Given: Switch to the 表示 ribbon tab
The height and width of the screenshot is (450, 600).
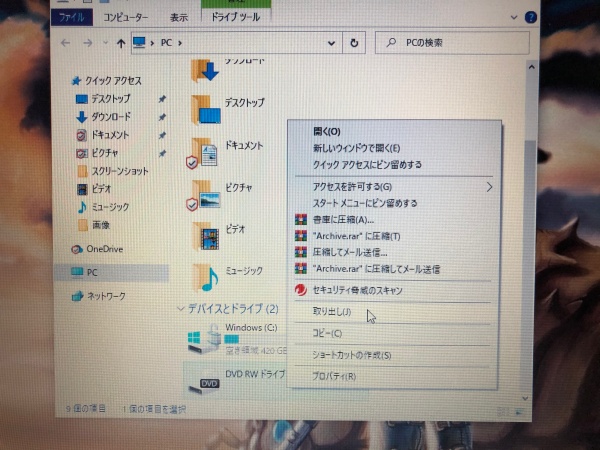Looking at the screenshot, I should coord(178,17).
